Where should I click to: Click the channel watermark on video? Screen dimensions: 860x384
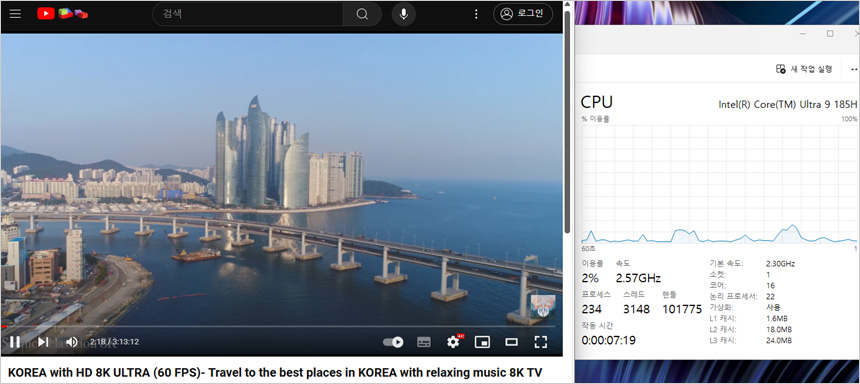[x=543, y=307]
